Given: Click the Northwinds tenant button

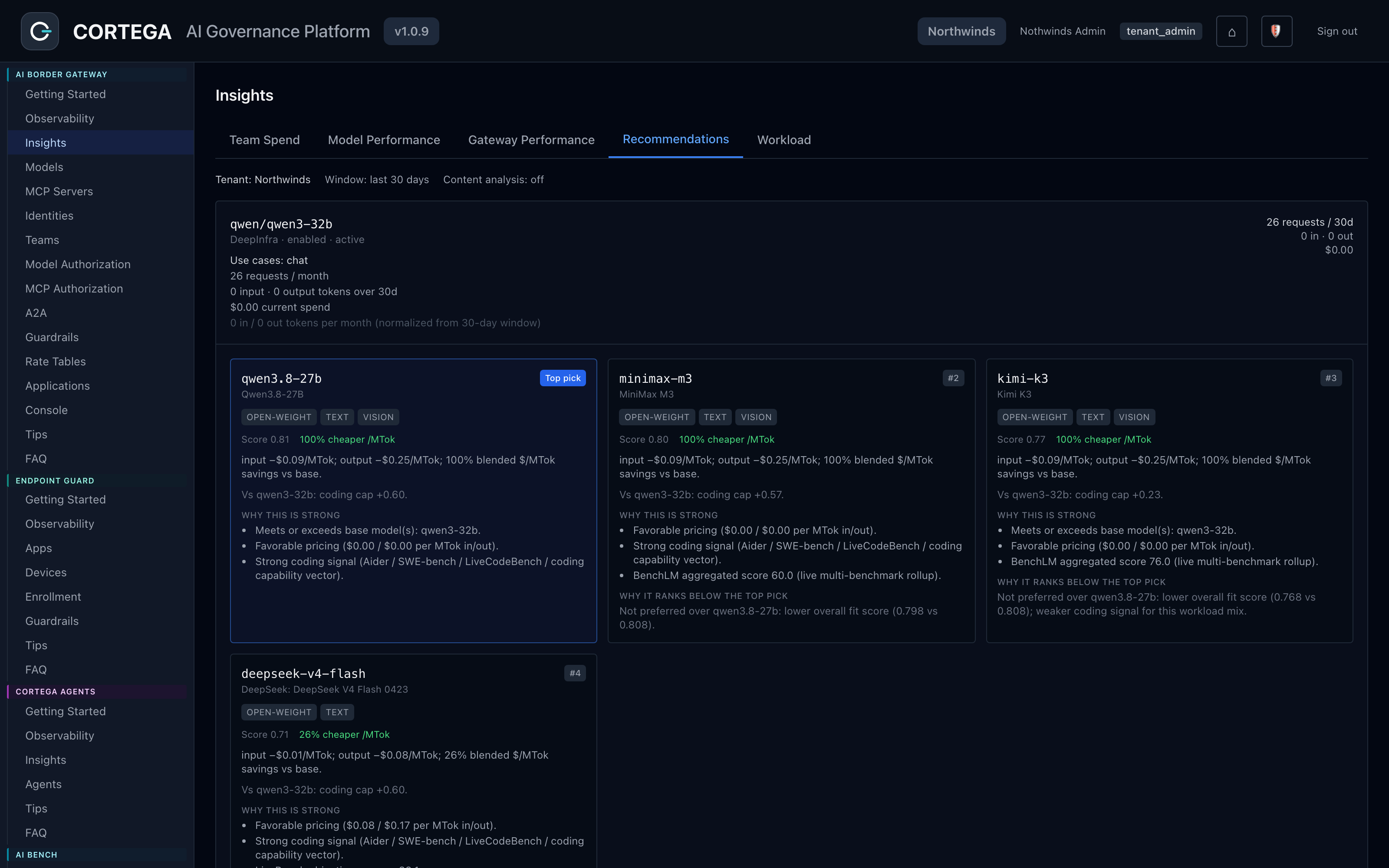Looking at the screenshot, I should click(x=961, y=32).
